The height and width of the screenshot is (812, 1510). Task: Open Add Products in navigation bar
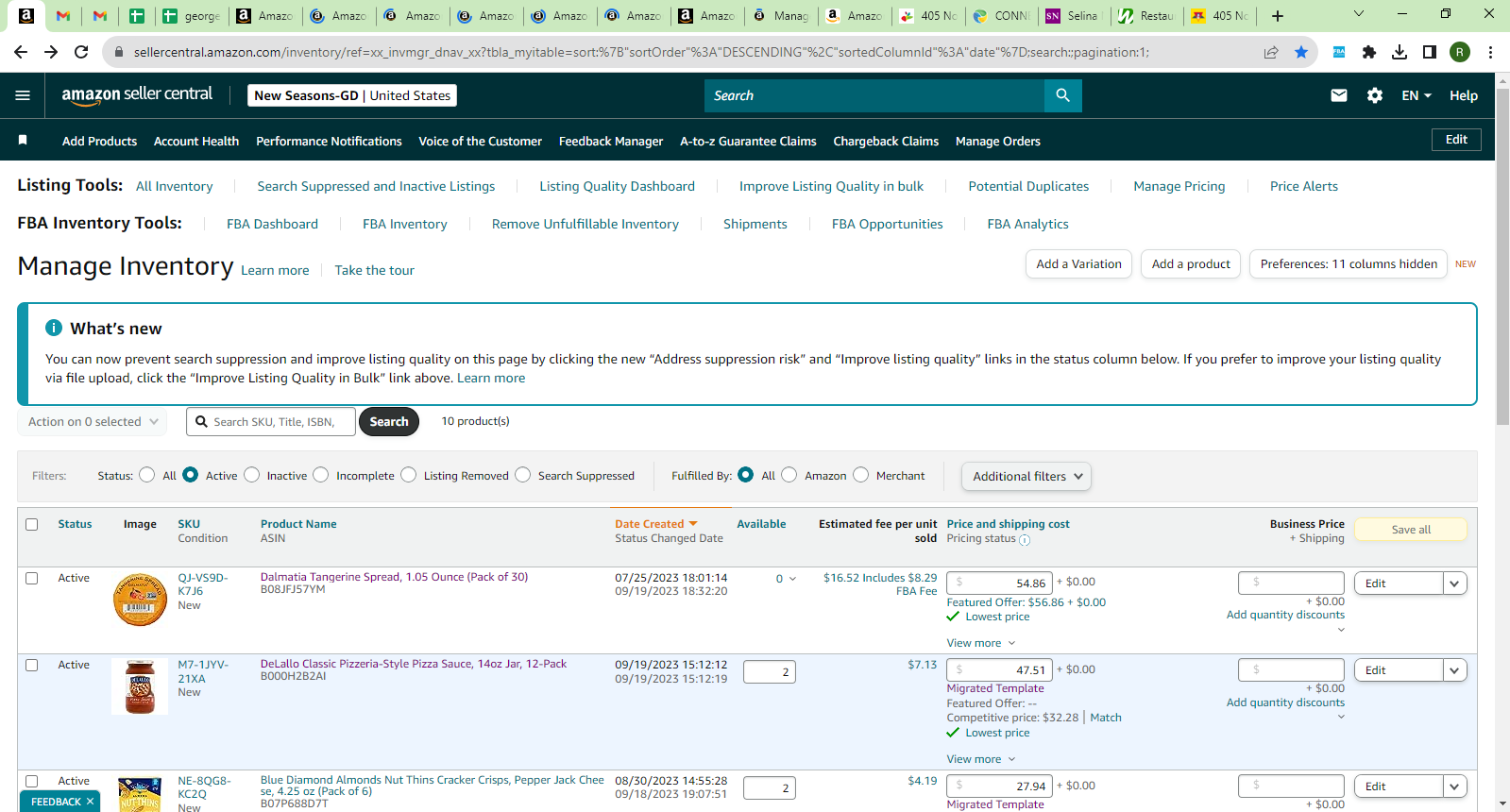point(99,141)
